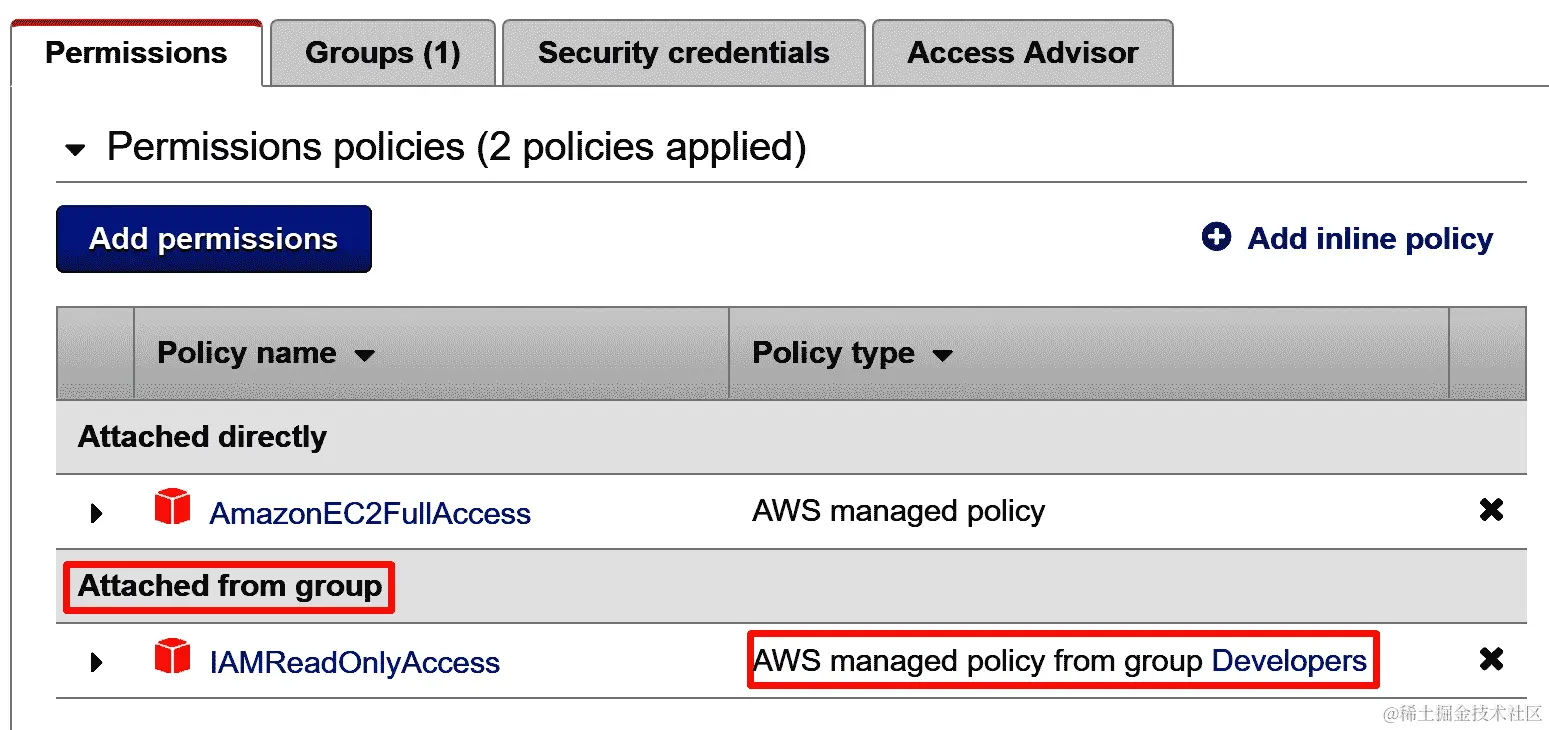The image size is (1549, 730).
Task: Click the Add permissions button
Action: tap(214, 239)
